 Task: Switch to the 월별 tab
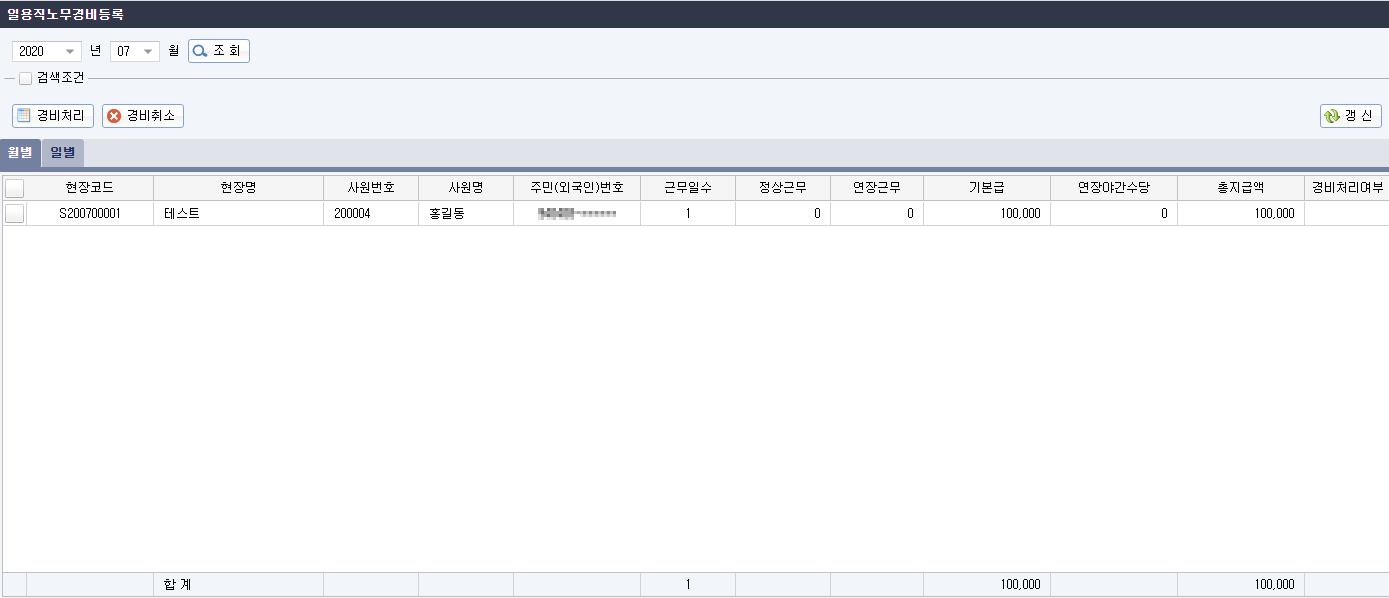(x=20, y=153)
